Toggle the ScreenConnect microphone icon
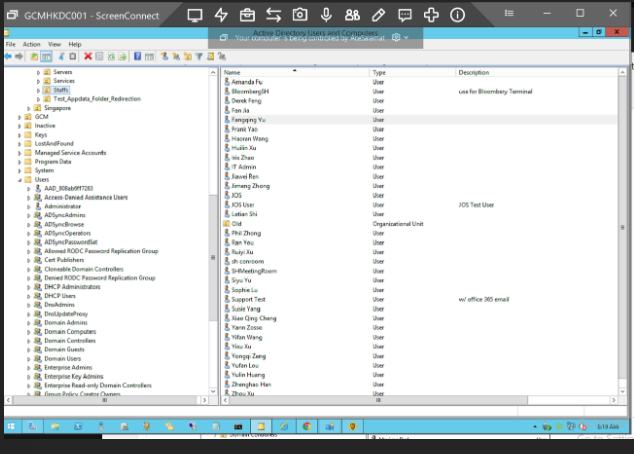 326,15
